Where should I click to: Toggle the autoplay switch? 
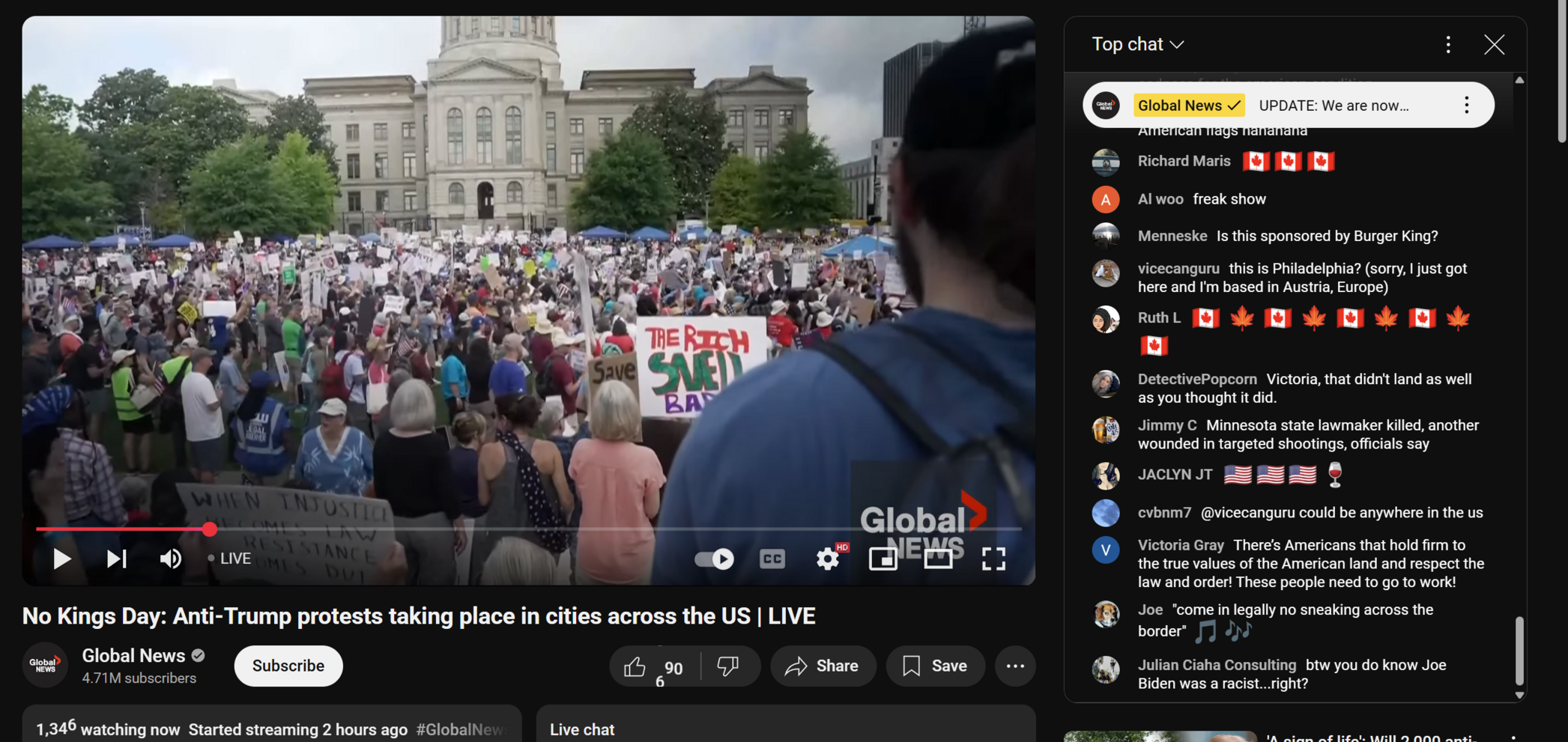tap(714, 559)
